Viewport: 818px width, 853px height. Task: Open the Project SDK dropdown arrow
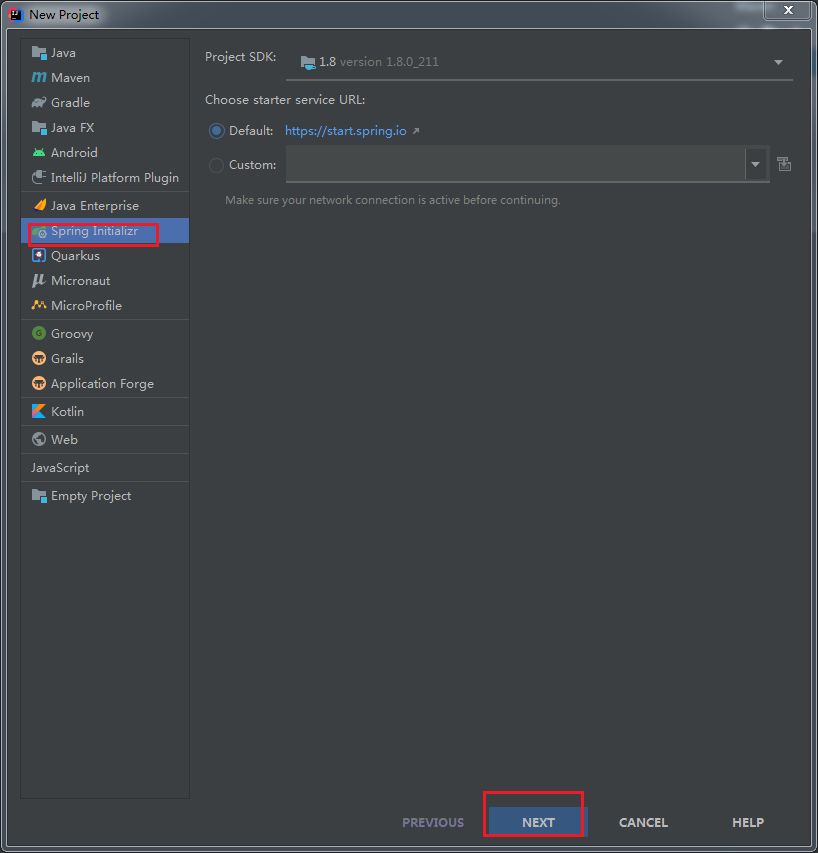778,63
